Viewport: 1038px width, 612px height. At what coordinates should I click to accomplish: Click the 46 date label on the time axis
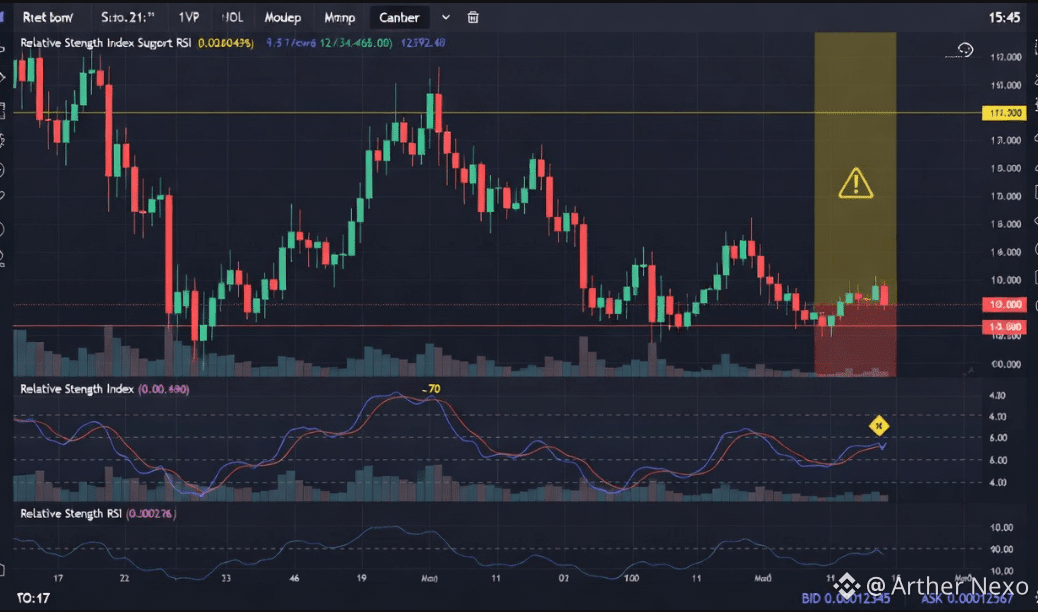tap(294, 578)
